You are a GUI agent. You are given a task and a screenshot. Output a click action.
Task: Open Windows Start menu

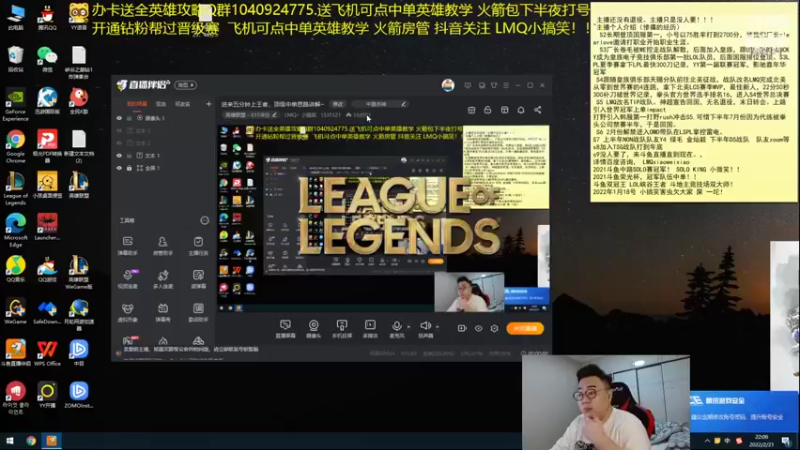(x=10, y=441)
